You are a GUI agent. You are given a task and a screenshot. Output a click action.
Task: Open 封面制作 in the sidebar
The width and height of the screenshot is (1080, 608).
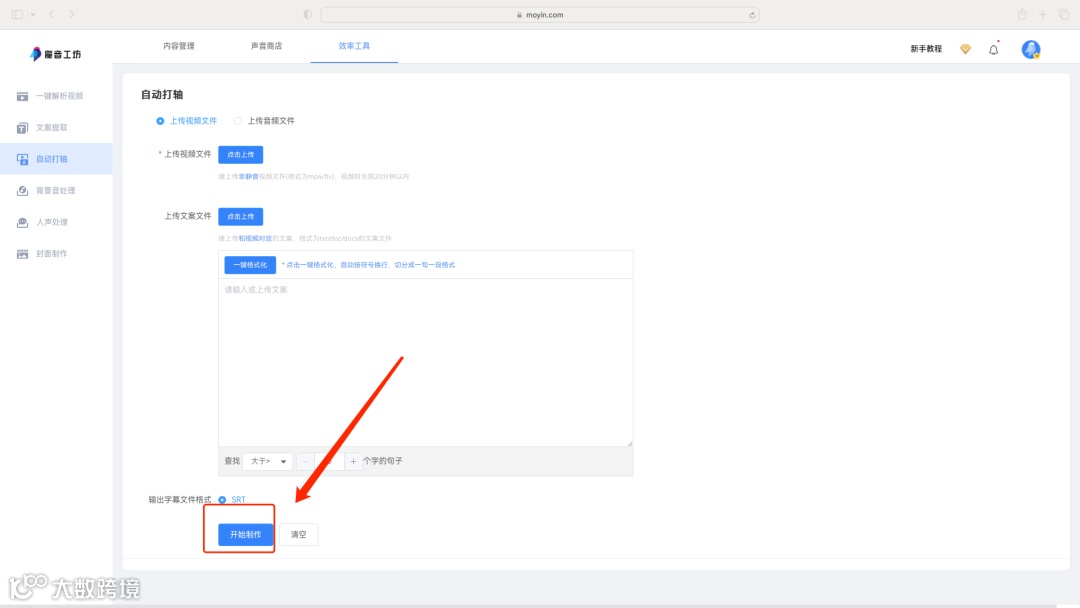pos(52,254)
